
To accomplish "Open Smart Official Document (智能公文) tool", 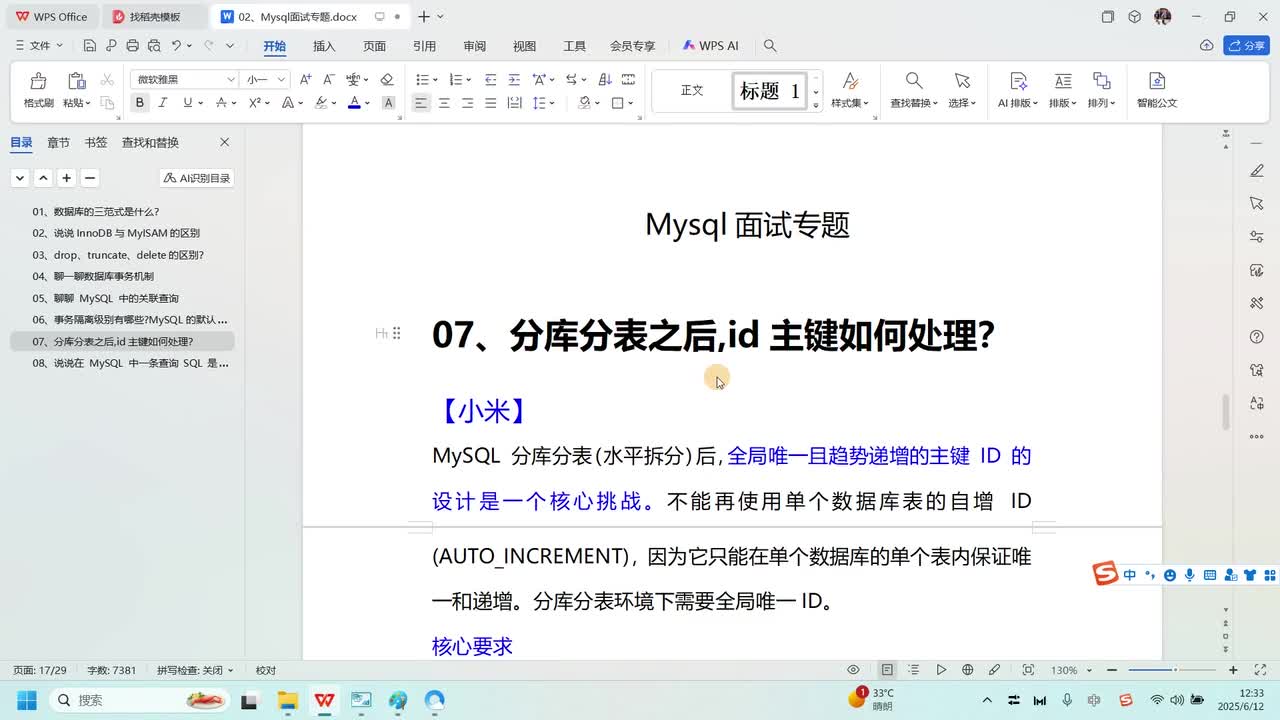I will (1157, 90).
